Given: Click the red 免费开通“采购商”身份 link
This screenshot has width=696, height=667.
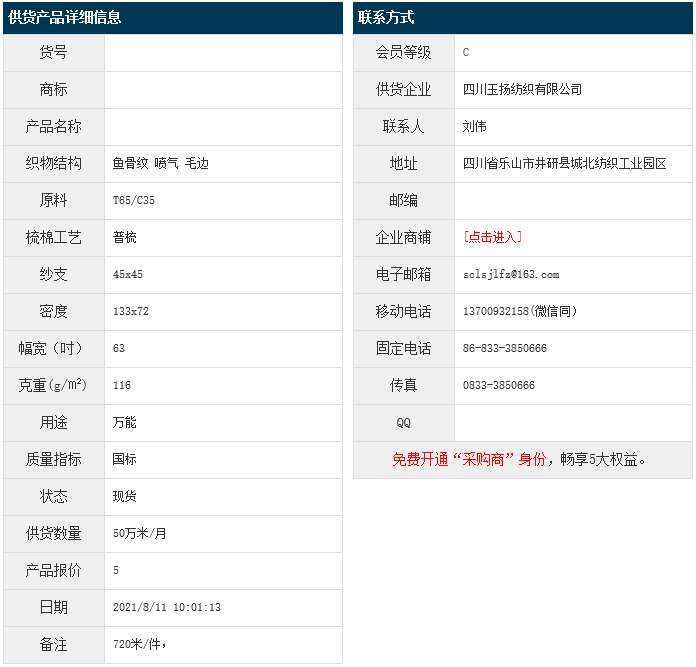Looking at the screenshot, I should [x=469, y=459].
